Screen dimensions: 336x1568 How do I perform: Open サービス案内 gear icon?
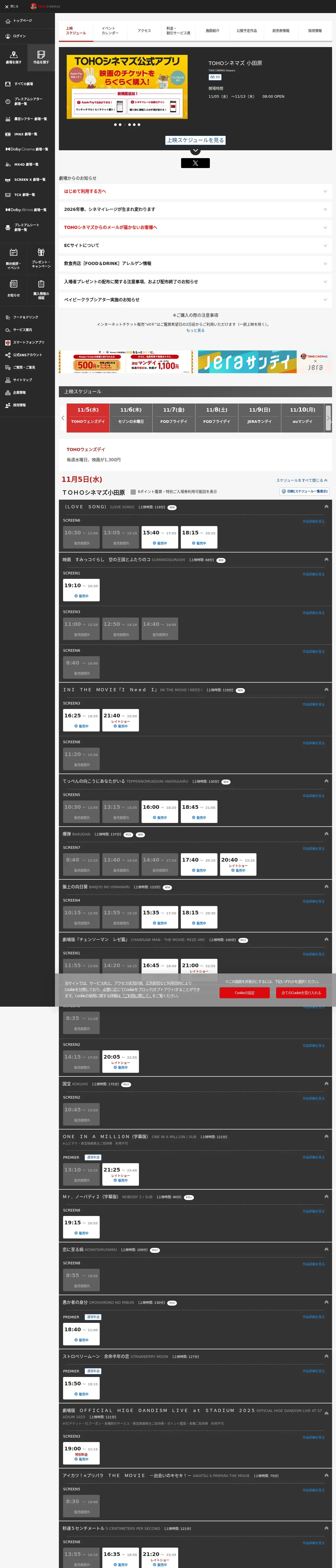click(x=8, y=330)
